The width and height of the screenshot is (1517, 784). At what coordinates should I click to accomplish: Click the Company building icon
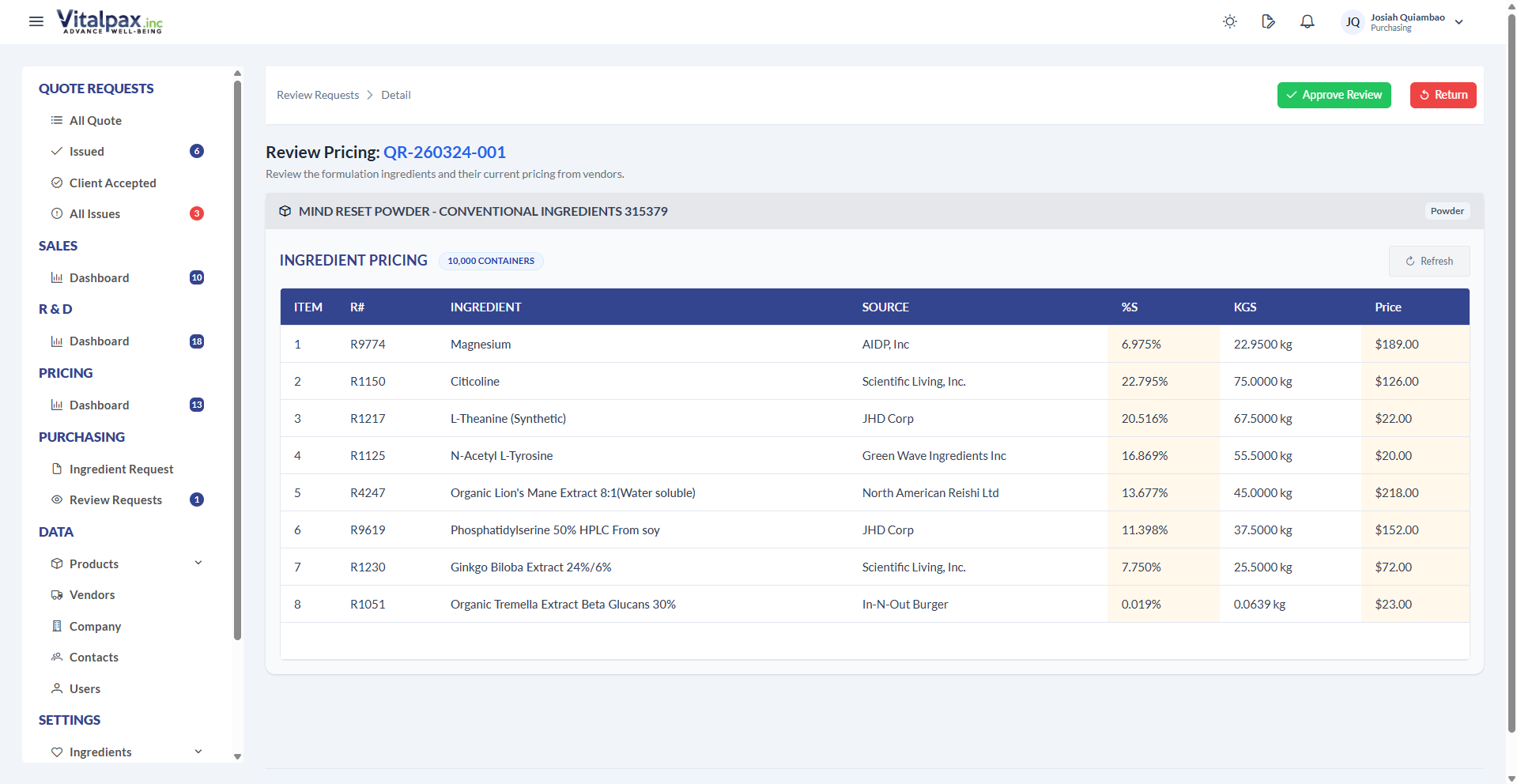(57, 626)
